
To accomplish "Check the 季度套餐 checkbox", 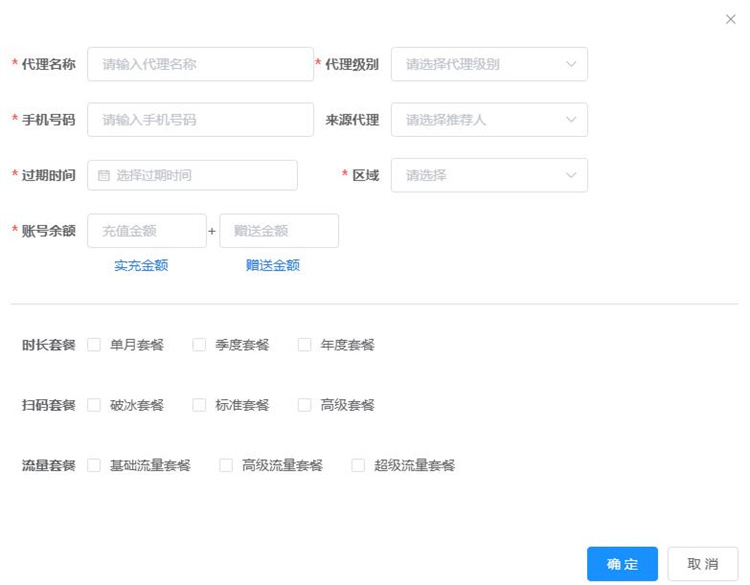I will coord(199,345).
